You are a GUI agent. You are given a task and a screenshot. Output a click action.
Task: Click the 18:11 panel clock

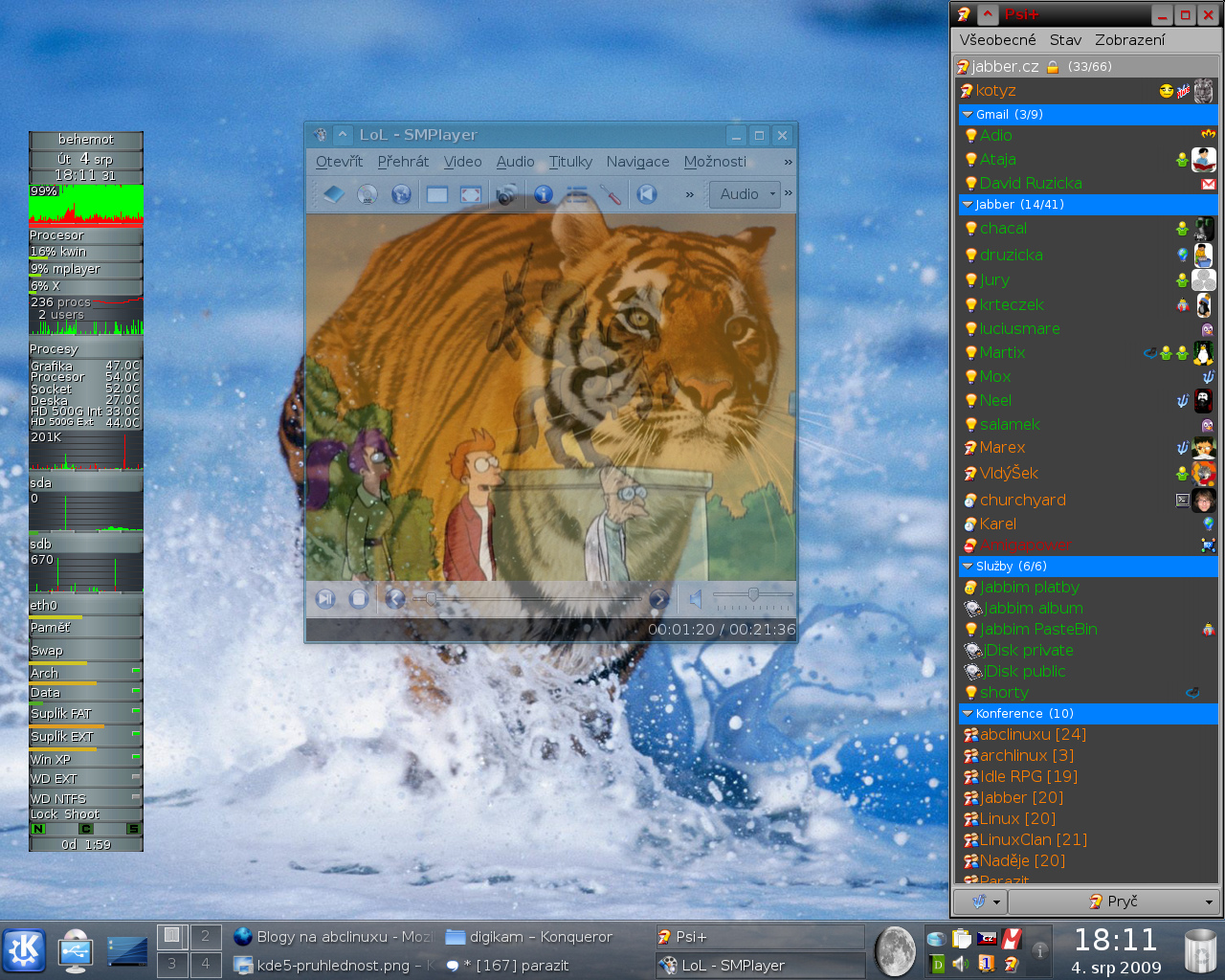[x=1115, y=940]
